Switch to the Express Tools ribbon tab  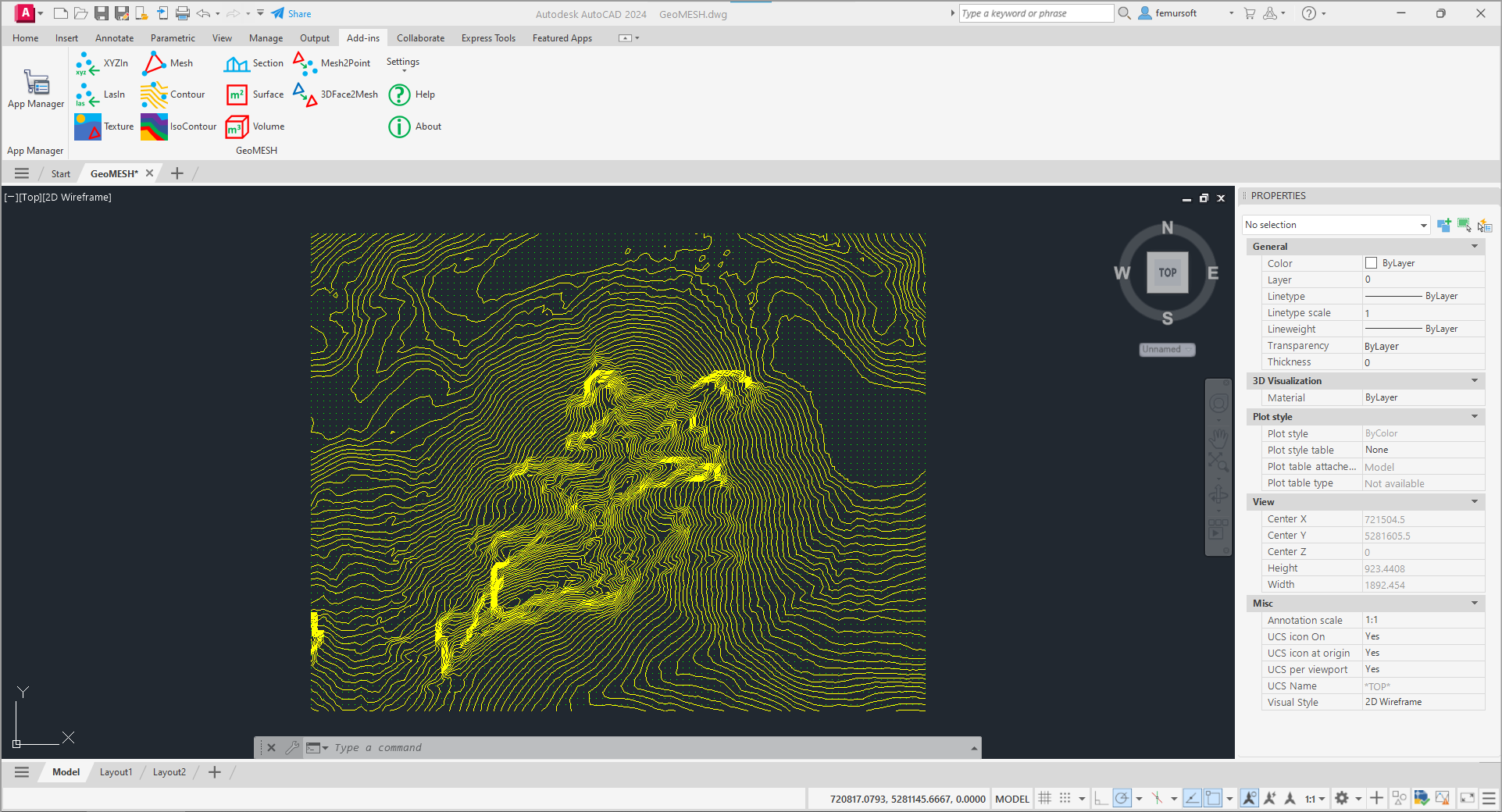click(487, 37)
